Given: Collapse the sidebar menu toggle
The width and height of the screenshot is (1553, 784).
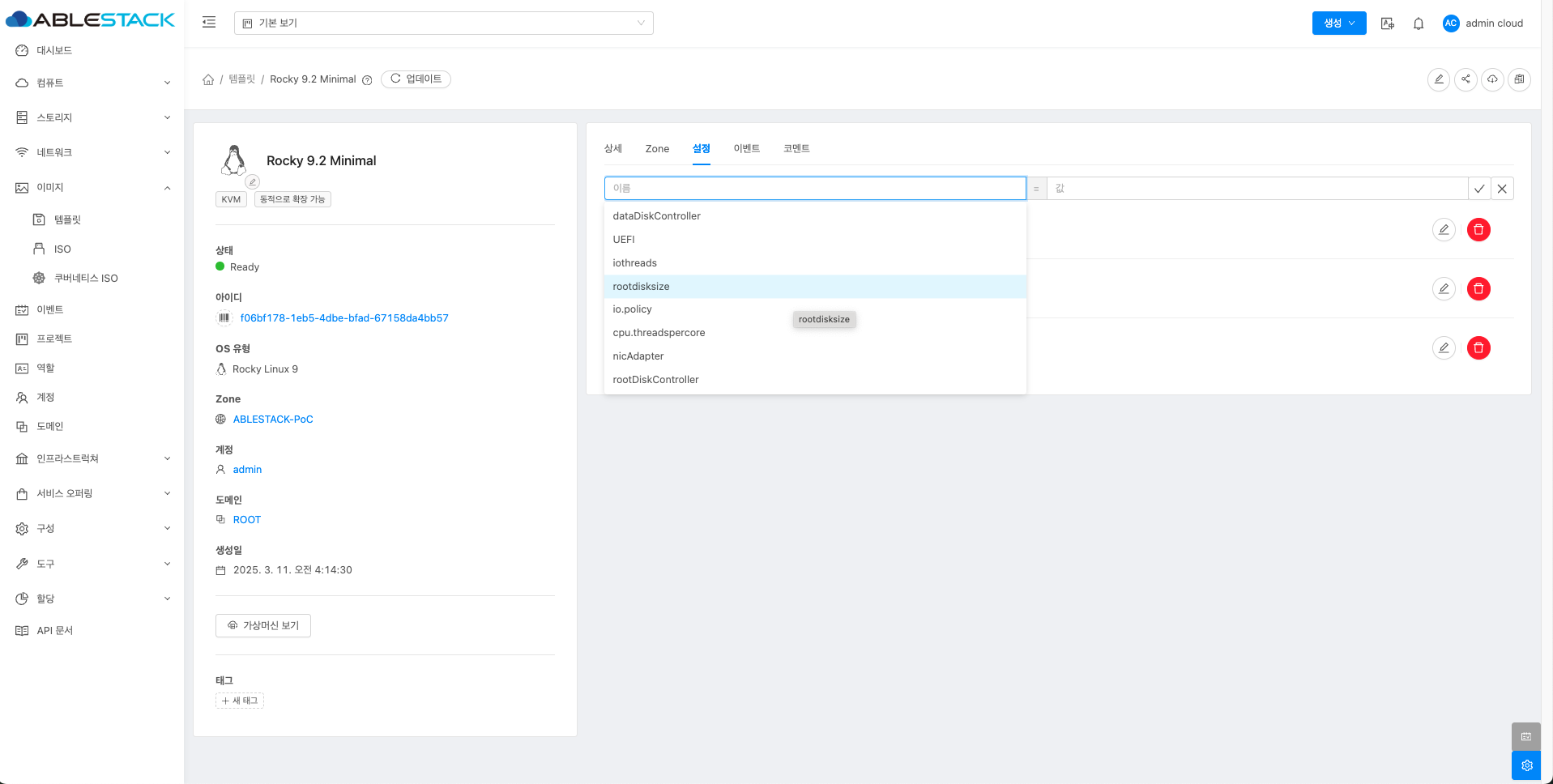Looking at the screenshot, I should 209,23.
